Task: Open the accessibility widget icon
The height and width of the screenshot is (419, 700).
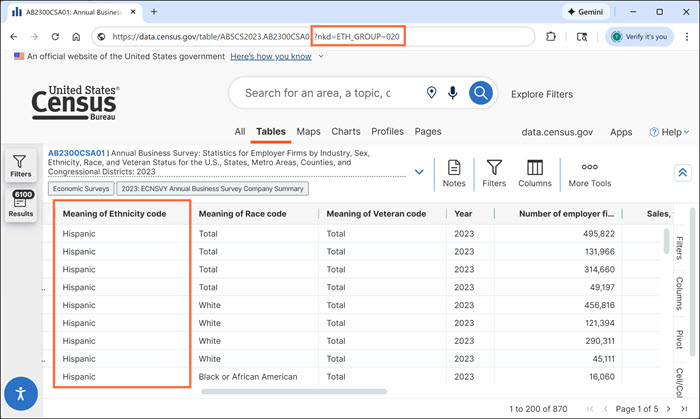Action: [x=21, y=394]
